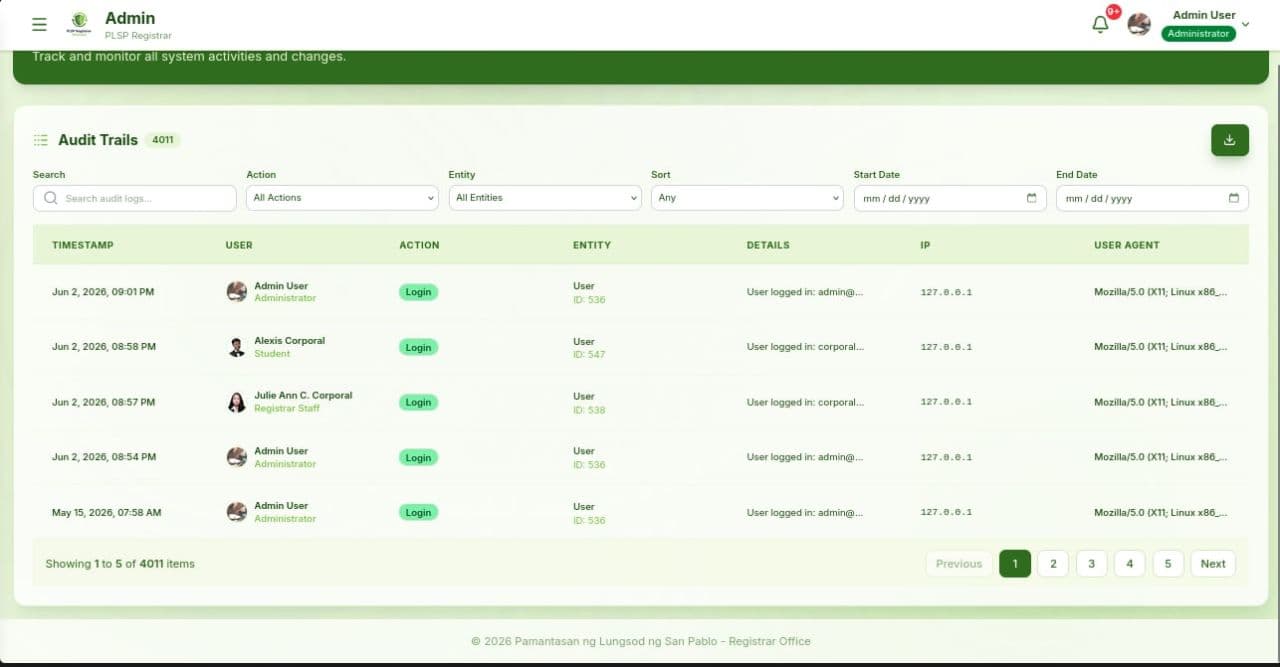
Task: Go to pagination page 5
Action: click(1168, 564)
